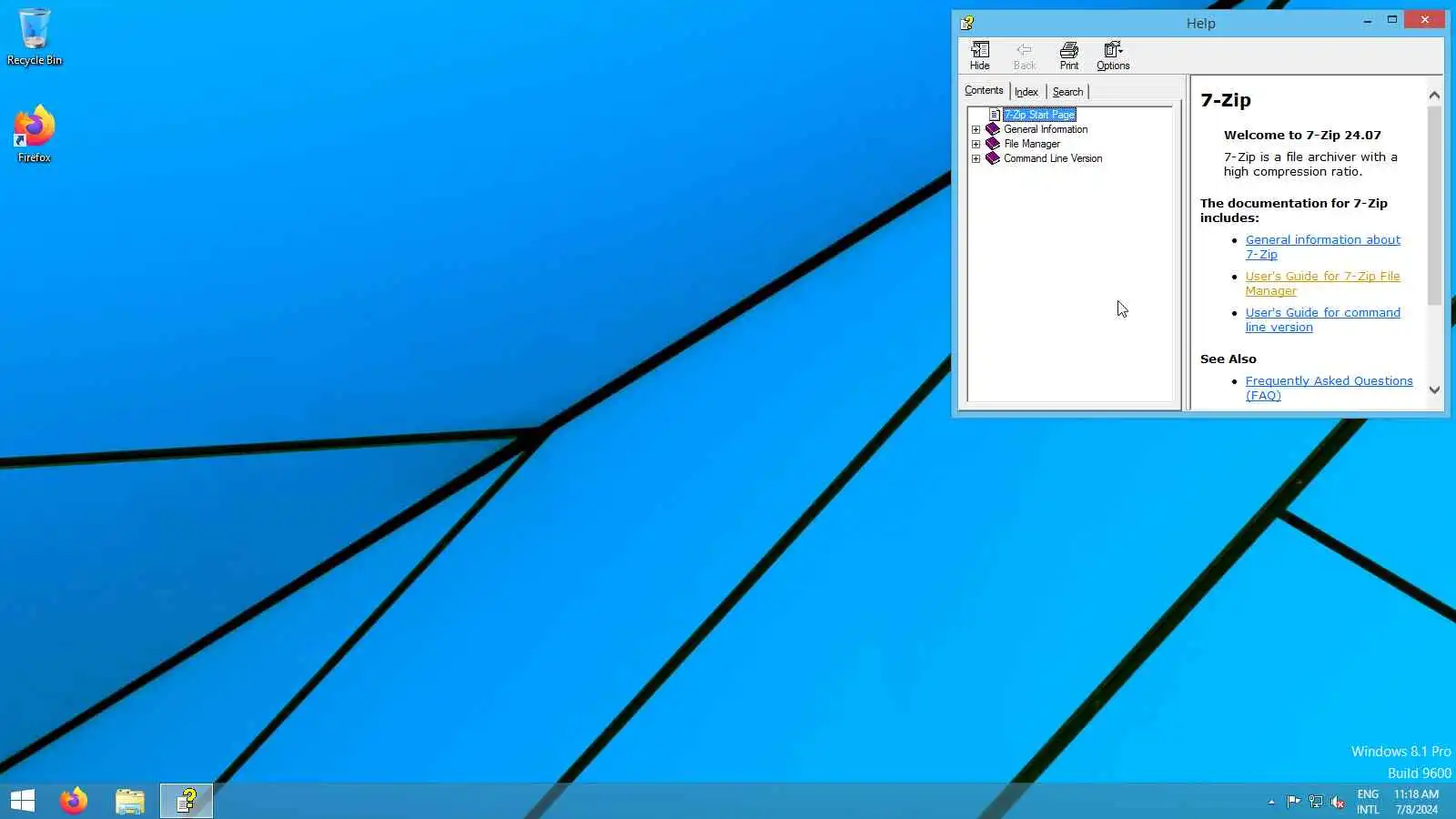Image resolution: width=1456 pixels, height=819 pixels.
Task: Click the help pane scroll down arrow
Action: coord(1434,389)
